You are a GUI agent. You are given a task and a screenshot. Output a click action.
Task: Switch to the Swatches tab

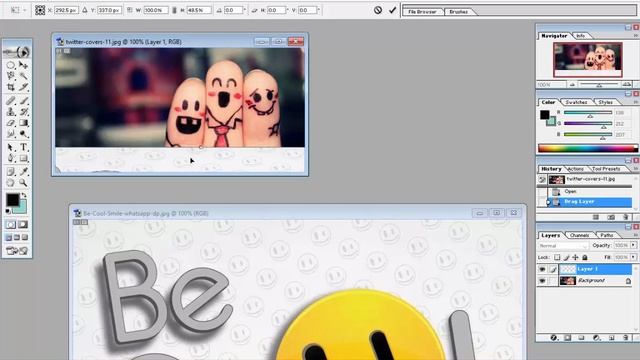(x=577, y=102)
